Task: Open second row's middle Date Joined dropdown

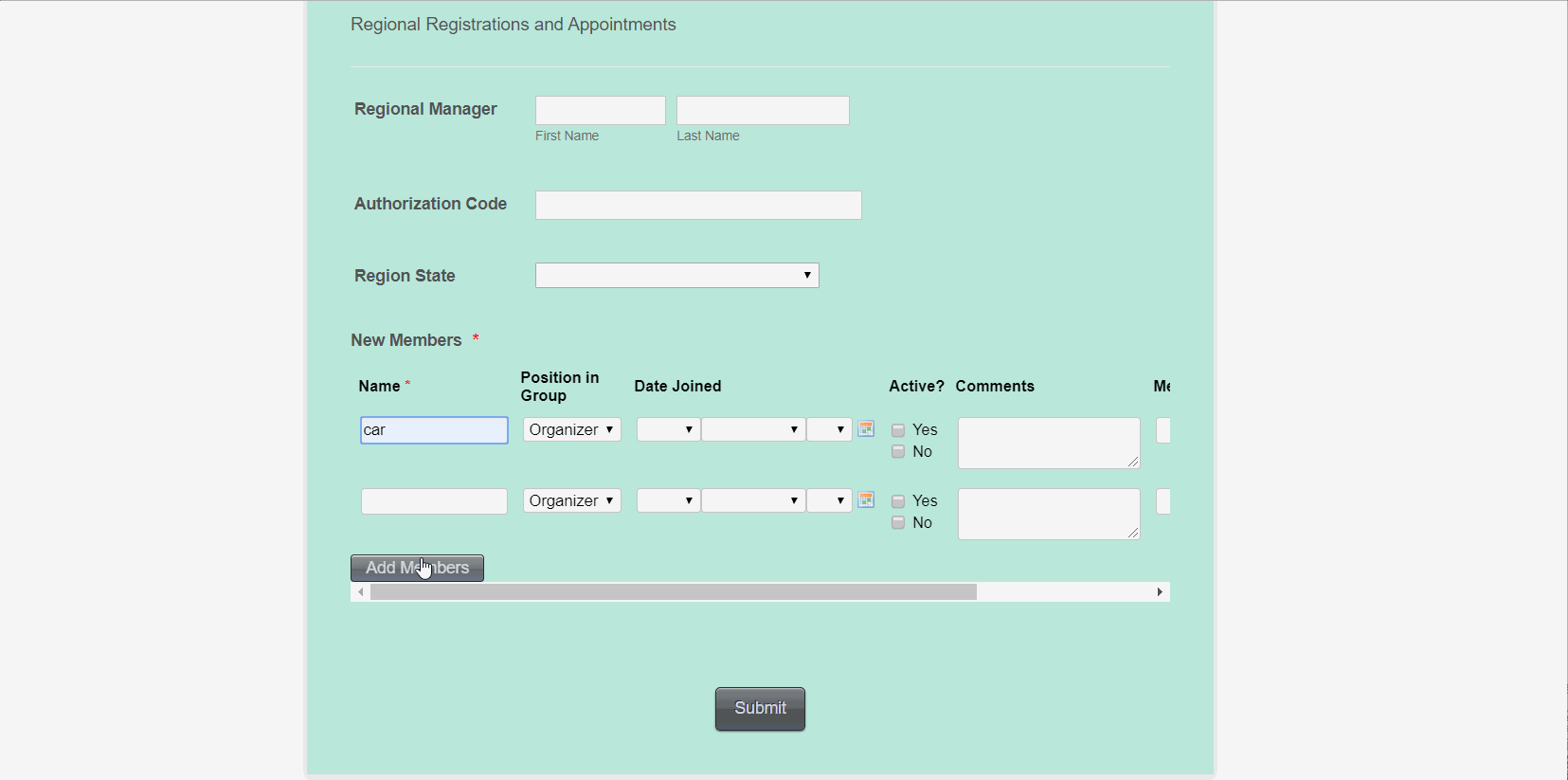Action: (x=753, y=501)
